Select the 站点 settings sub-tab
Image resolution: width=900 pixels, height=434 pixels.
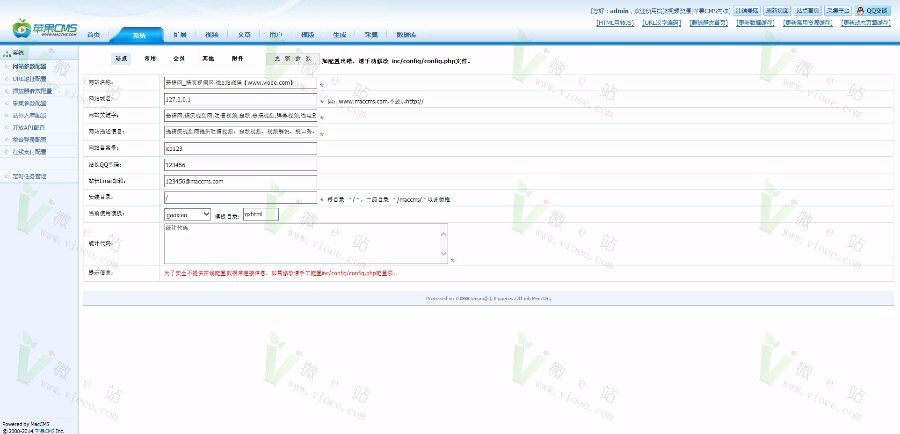coord(121,59)
